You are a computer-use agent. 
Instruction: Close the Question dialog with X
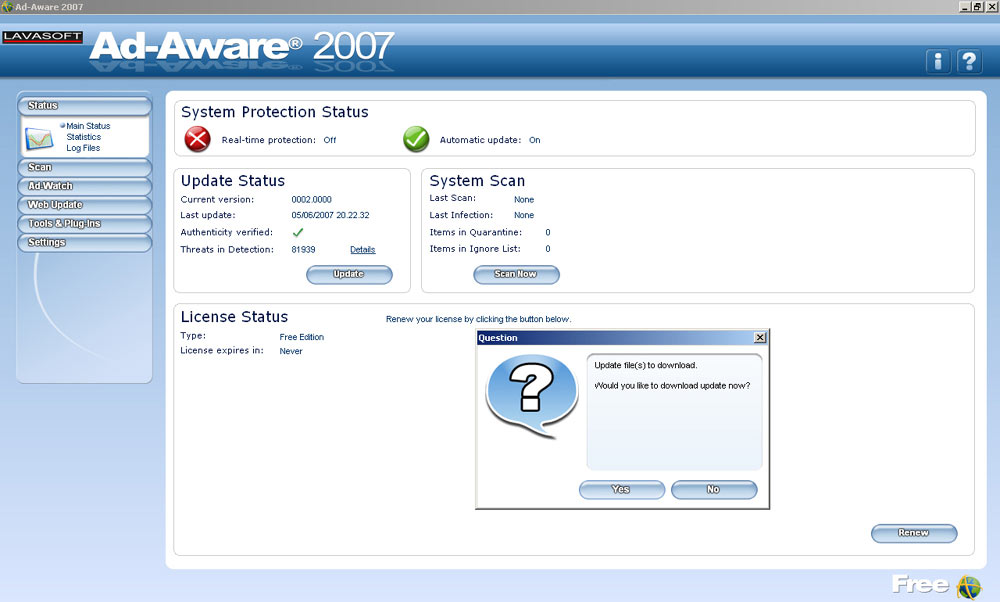click(760, 338)
